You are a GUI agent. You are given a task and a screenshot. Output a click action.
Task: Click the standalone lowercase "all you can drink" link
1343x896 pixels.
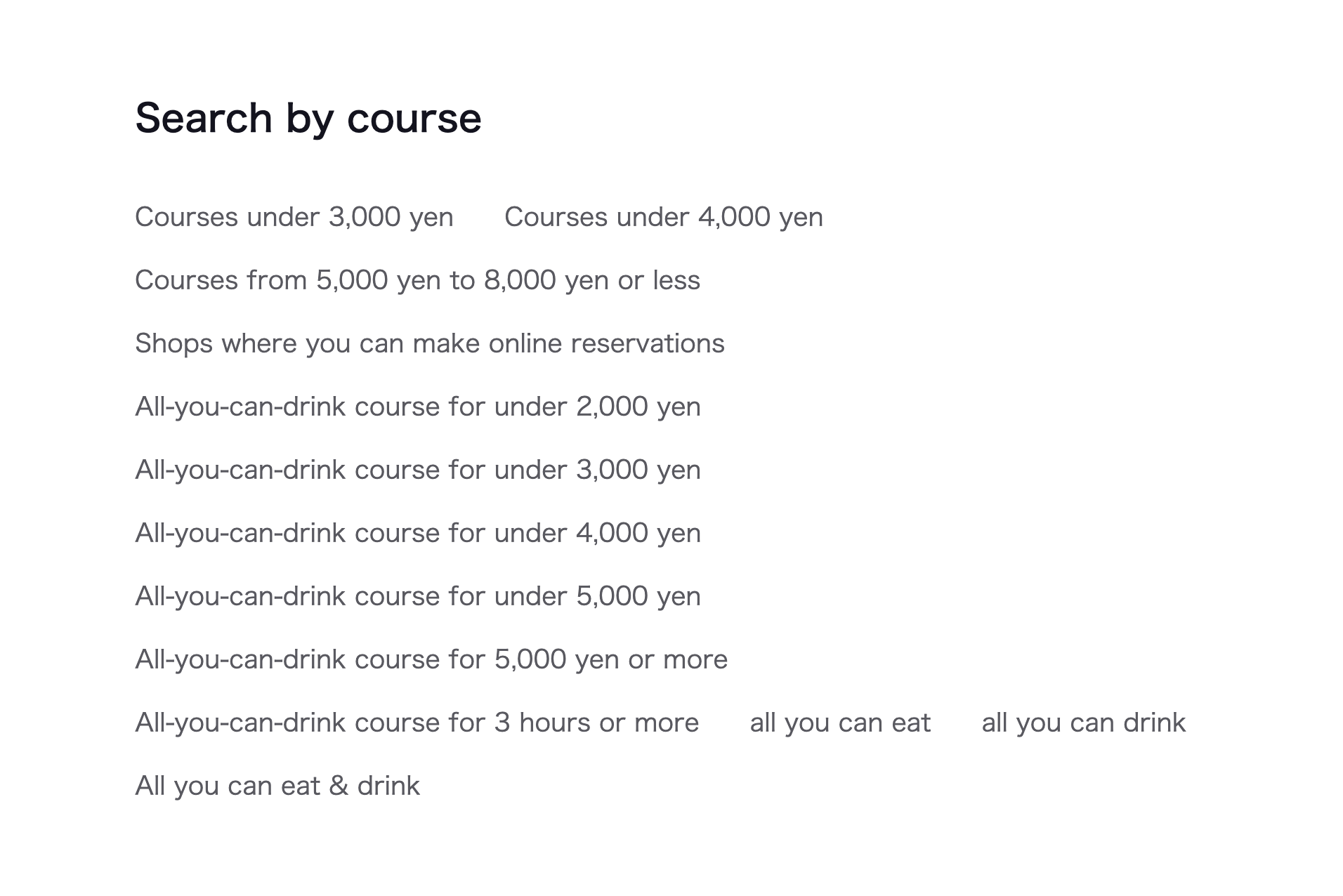coord(1083,723)
